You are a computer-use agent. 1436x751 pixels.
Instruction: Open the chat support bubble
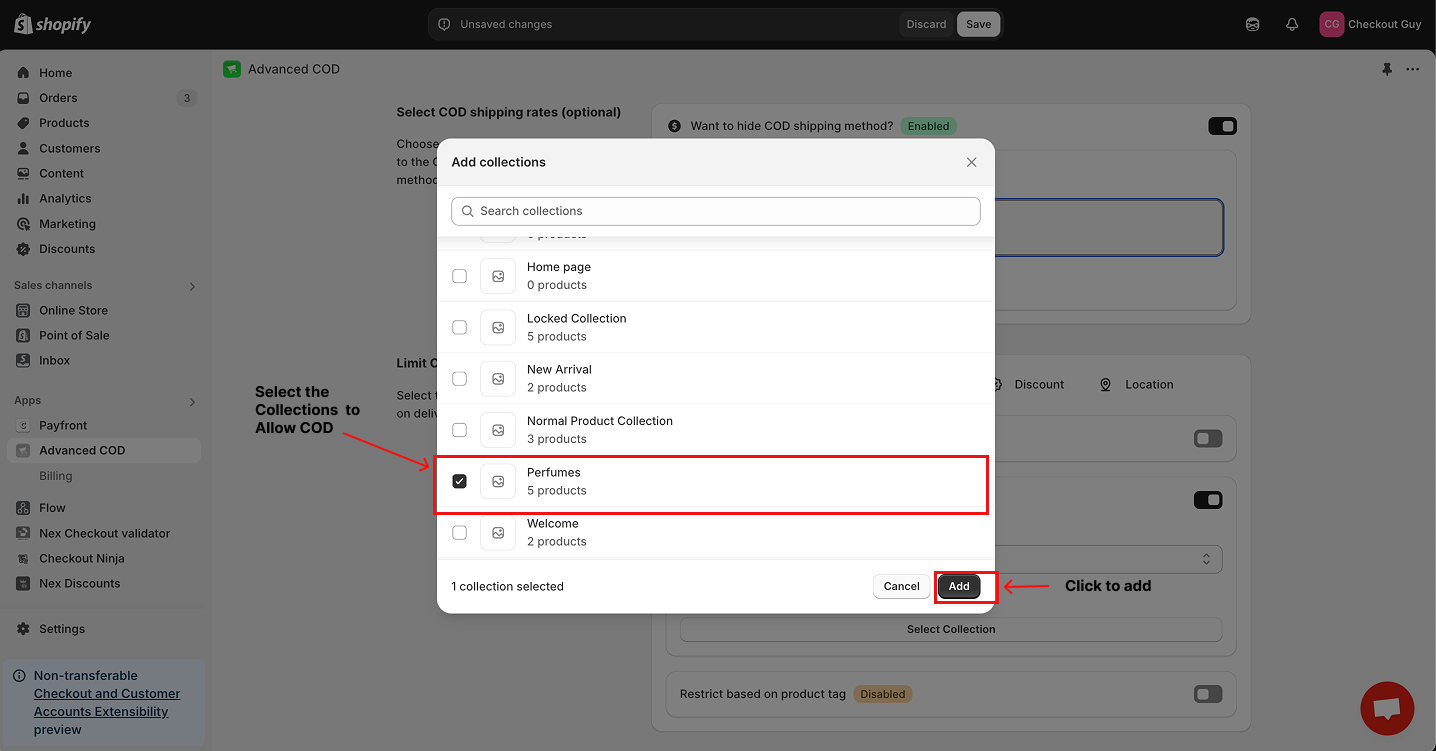click(x=1386, y=708)
